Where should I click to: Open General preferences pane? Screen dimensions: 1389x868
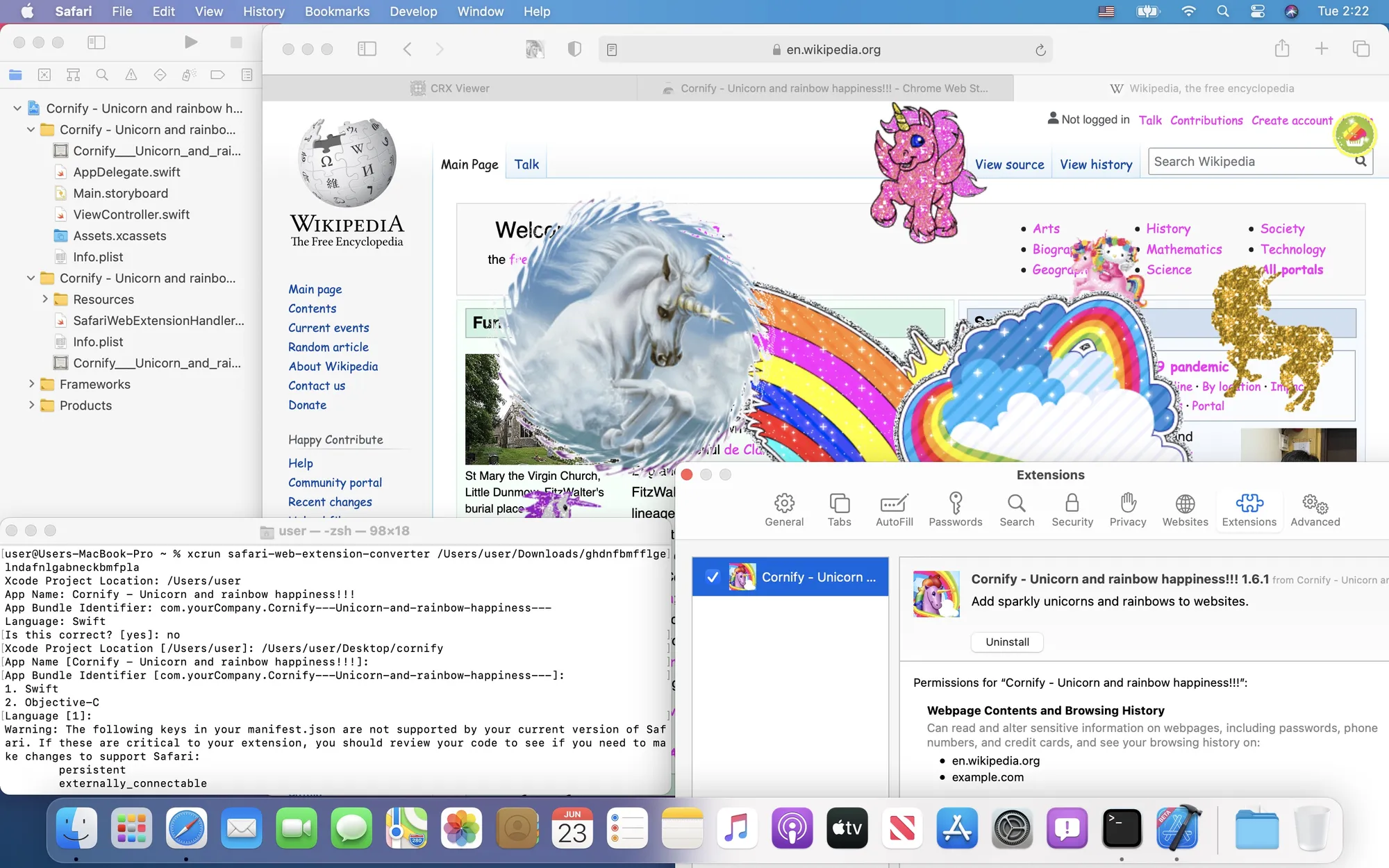pyautogui.click(x=784, y=510)
